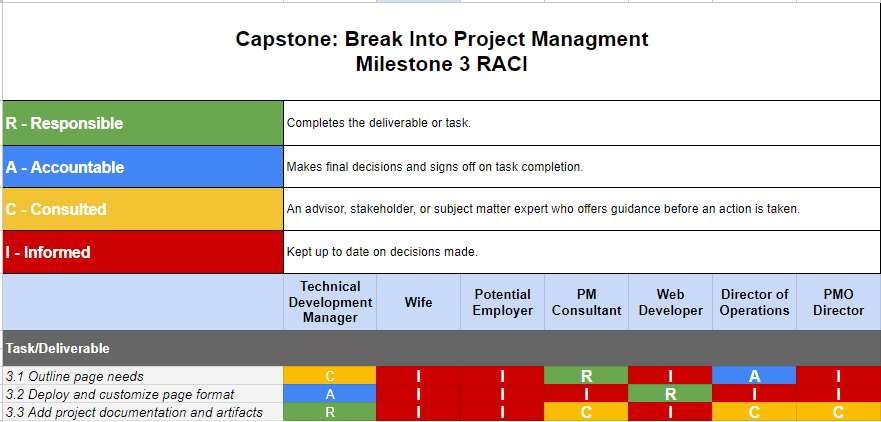Select the 'Completes the deliverable or task' description cell

click(x=580, y=123)
